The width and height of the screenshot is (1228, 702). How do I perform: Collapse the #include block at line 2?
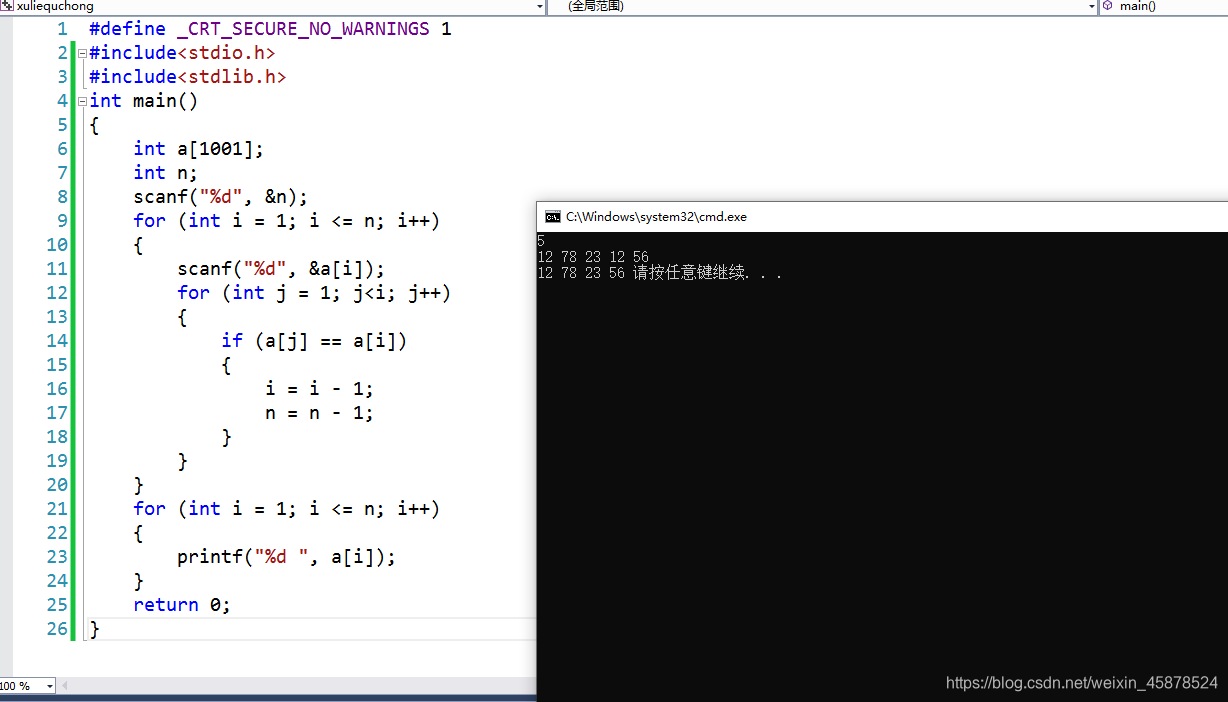point(82,53)
